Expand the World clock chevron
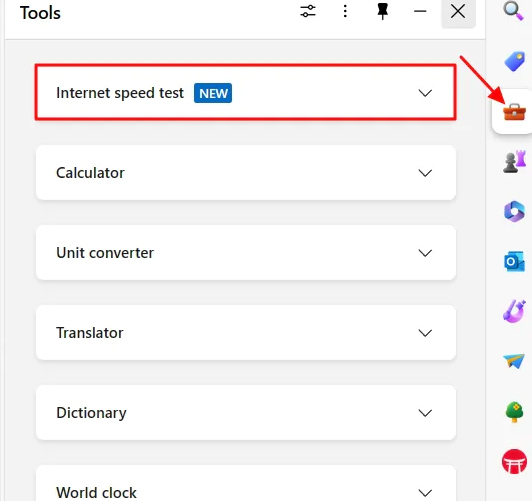The image size is (532, 501). pyautogui.click(x=425, y=493)
